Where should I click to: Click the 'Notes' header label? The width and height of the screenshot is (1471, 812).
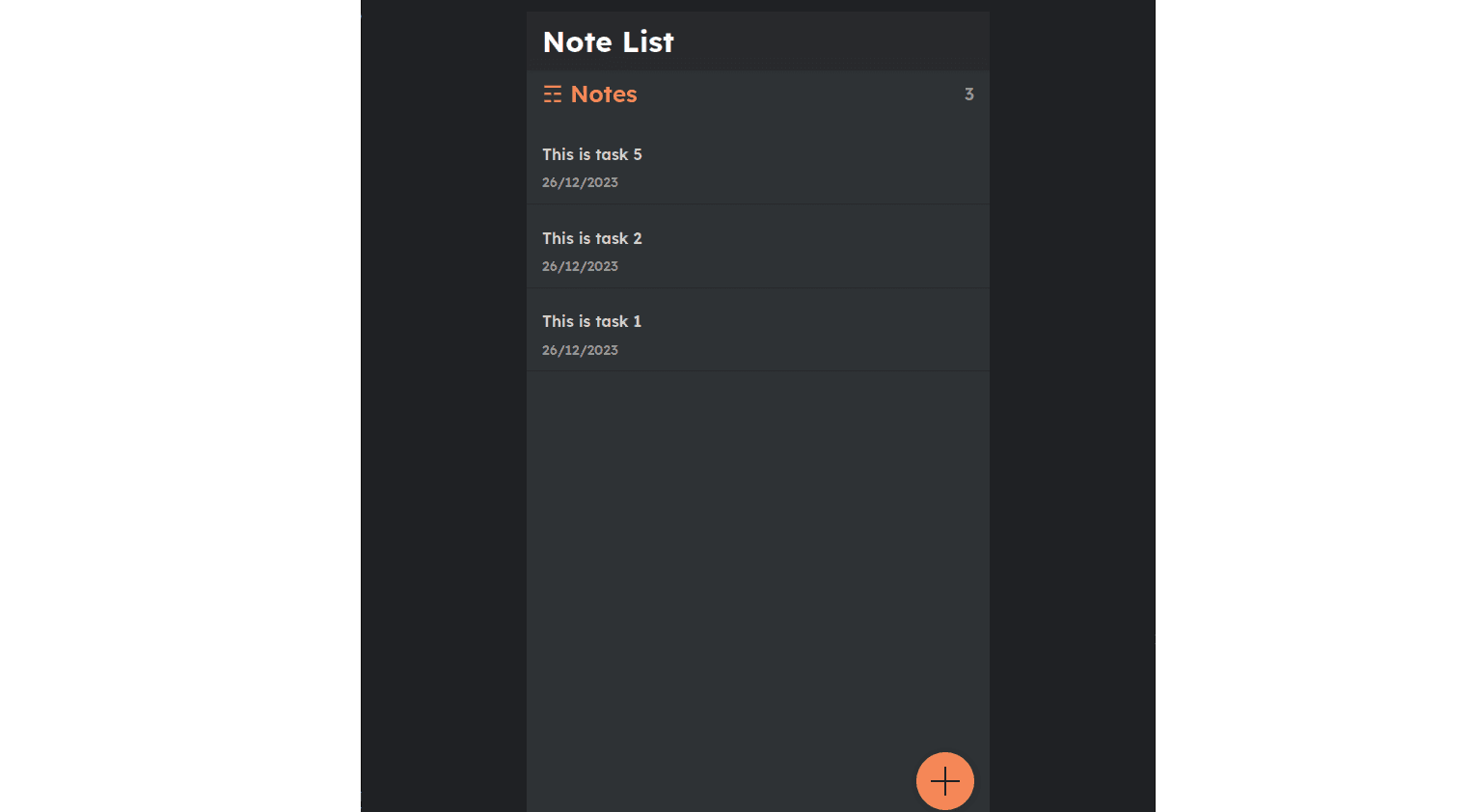[603, 94]
